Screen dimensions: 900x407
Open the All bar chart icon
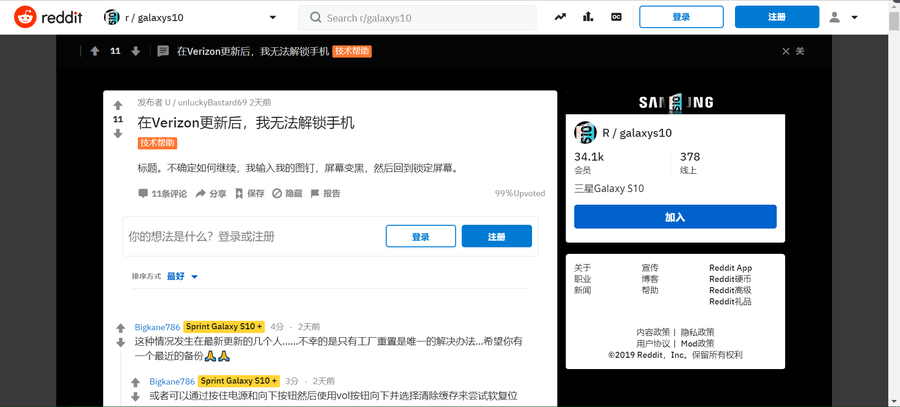click(588, 17)
